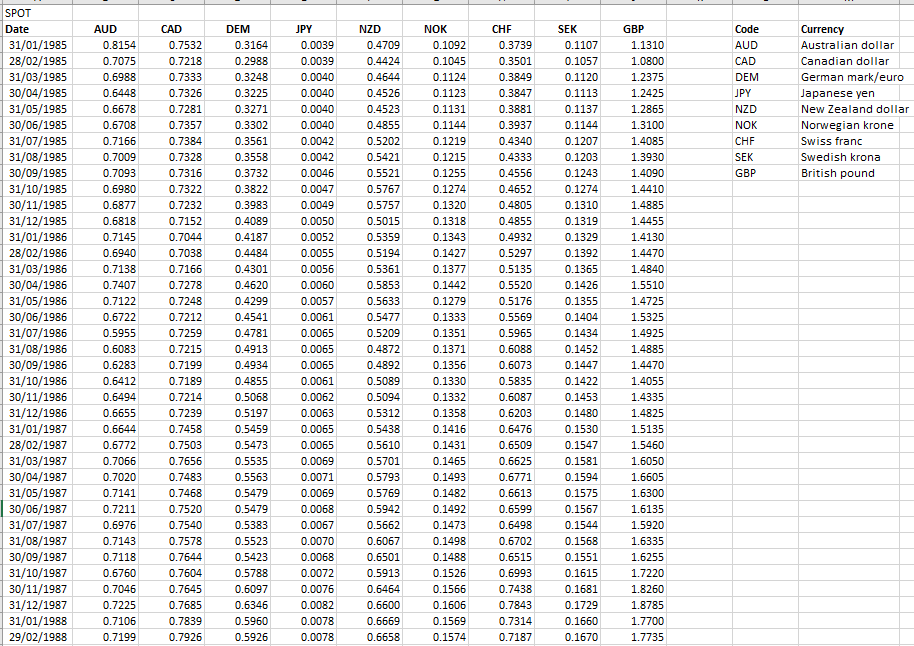Select GBP value 1.8785
Screen dimensions: 914x646
[x=633, y=605]
